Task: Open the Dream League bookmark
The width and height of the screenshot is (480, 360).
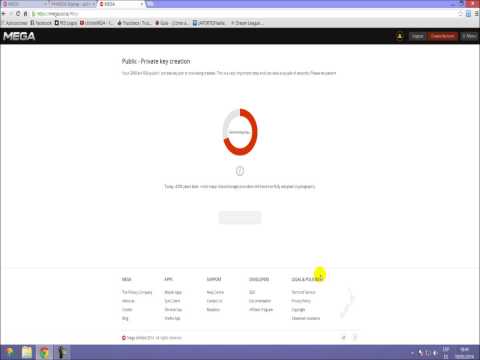Action: point(247,23)
